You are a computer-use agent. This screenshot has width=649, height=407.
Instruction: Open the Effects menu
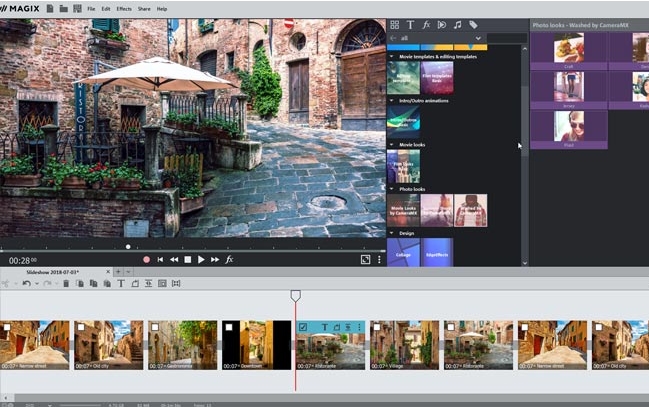point(124,9)
